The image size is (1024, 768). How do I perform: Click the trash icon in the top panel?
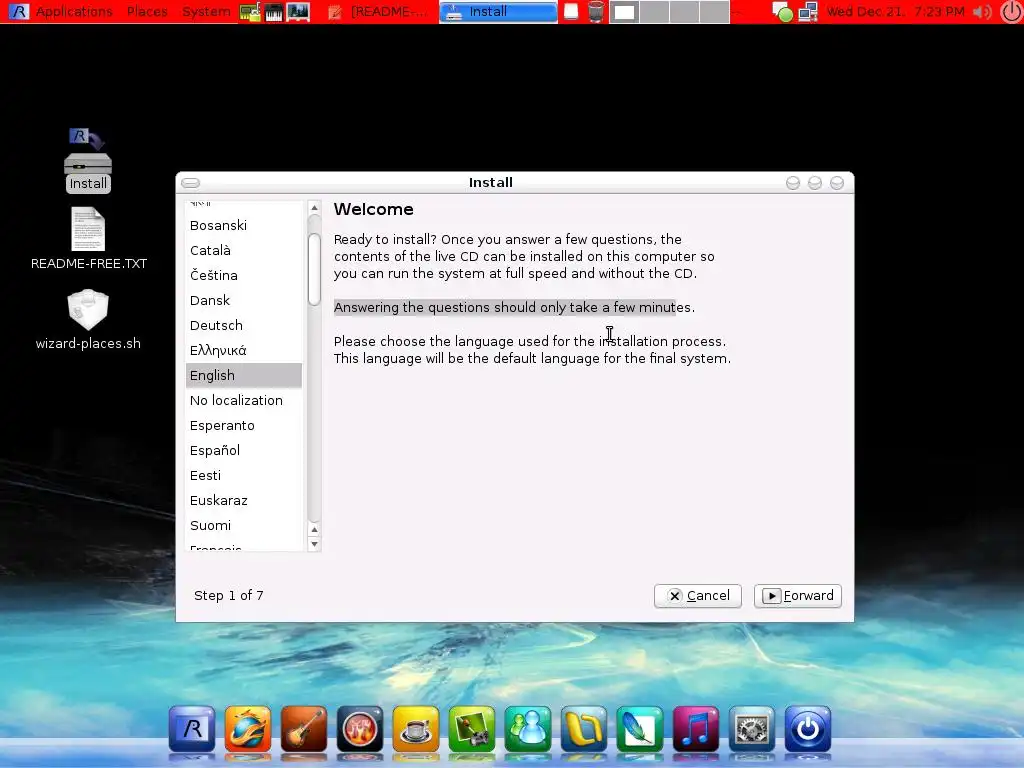596,12
